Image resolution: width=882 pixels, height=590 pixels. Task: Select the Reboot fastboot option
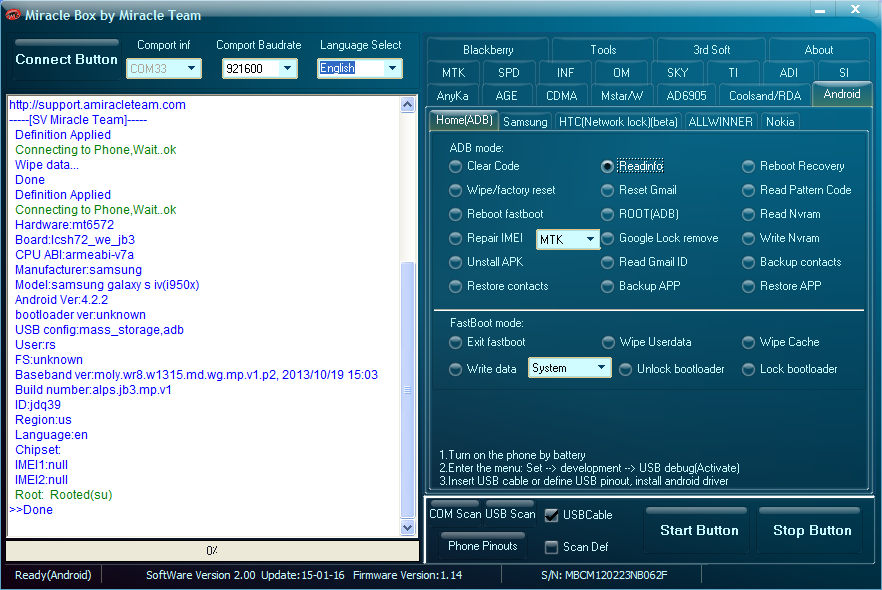click(x=496, y=214)
